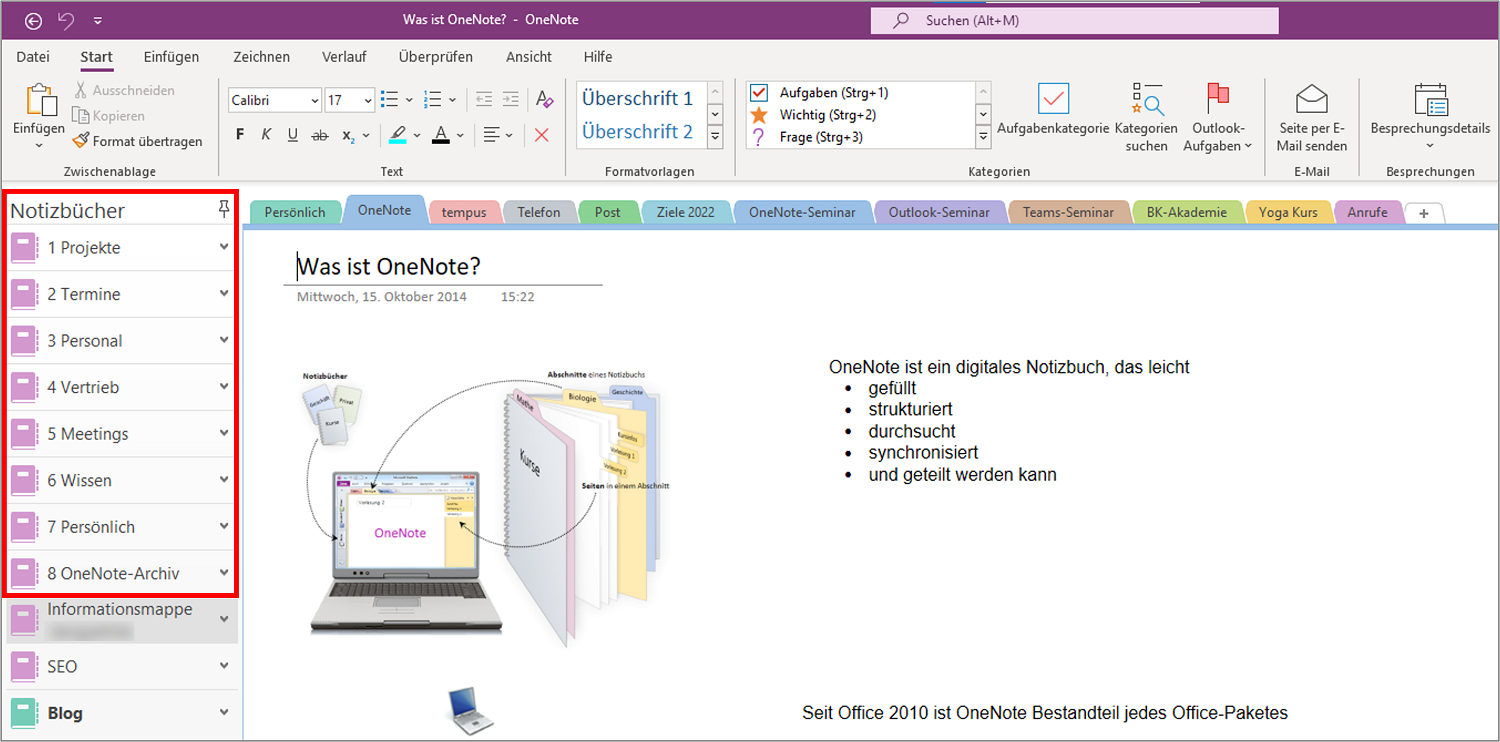Click the red X delete icon
The height and width of the screenshot is (742, 1500).
click(x=542, y=135)
